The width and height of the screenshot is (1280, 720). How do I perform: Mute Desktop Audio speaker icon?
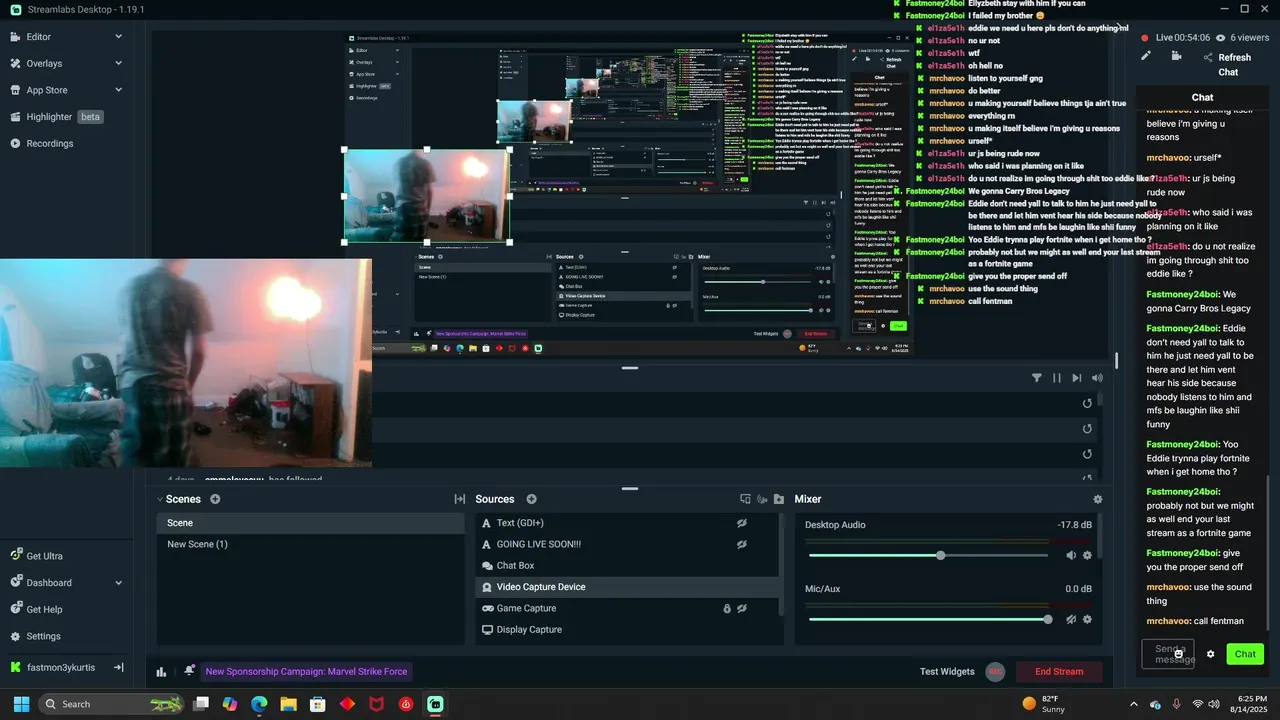tap(1071, 555)
